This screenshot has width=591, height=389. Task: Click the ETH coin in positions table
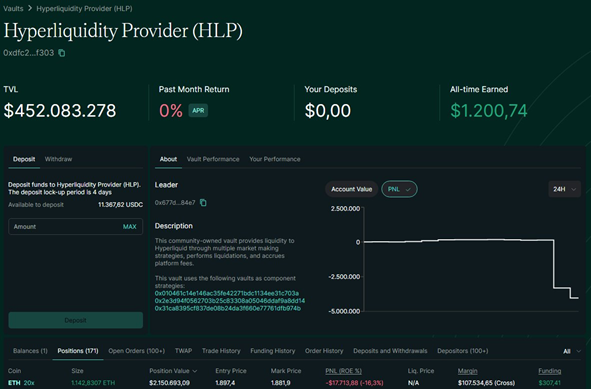click(14, 383)
